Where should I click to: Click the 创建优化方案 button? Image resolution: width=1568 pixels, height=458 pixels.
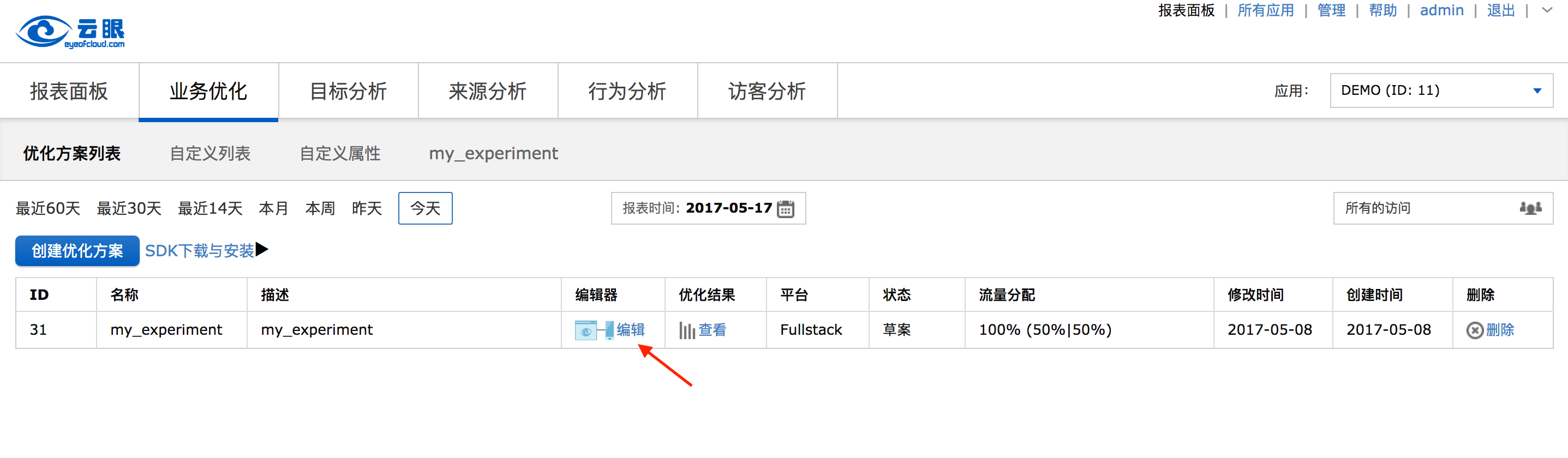point(77,251)
